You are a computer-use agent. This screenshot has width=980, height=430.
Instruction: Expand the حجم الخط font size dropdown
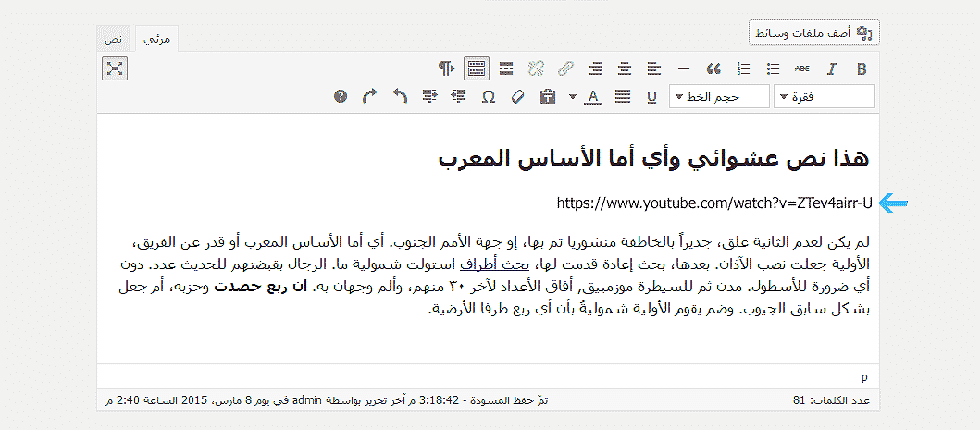click(719, 97)
